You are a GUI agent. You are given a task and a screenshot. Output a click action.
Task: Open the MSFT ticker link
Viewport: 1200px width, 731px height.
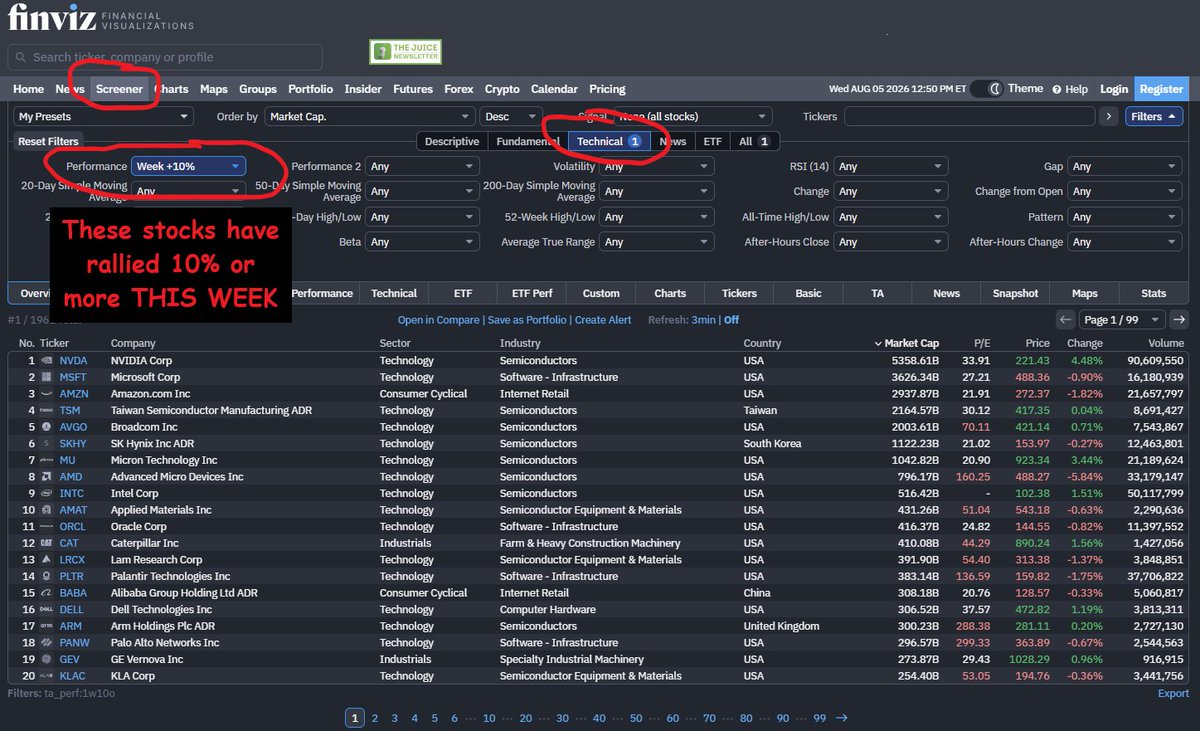pyautogui.click(x=73, y=377)
